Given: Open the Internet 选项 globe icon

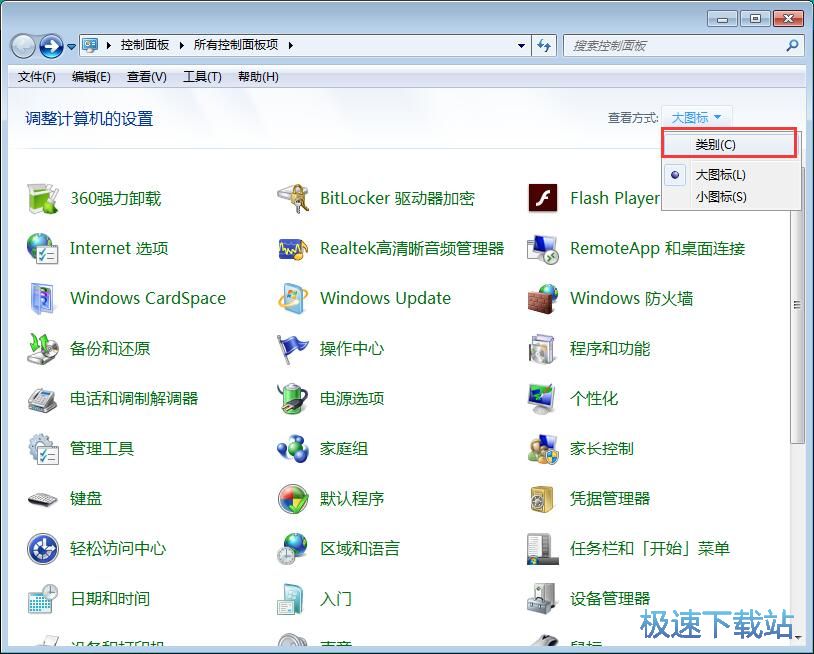Looking at the screenshot, I should pos(43,248).
